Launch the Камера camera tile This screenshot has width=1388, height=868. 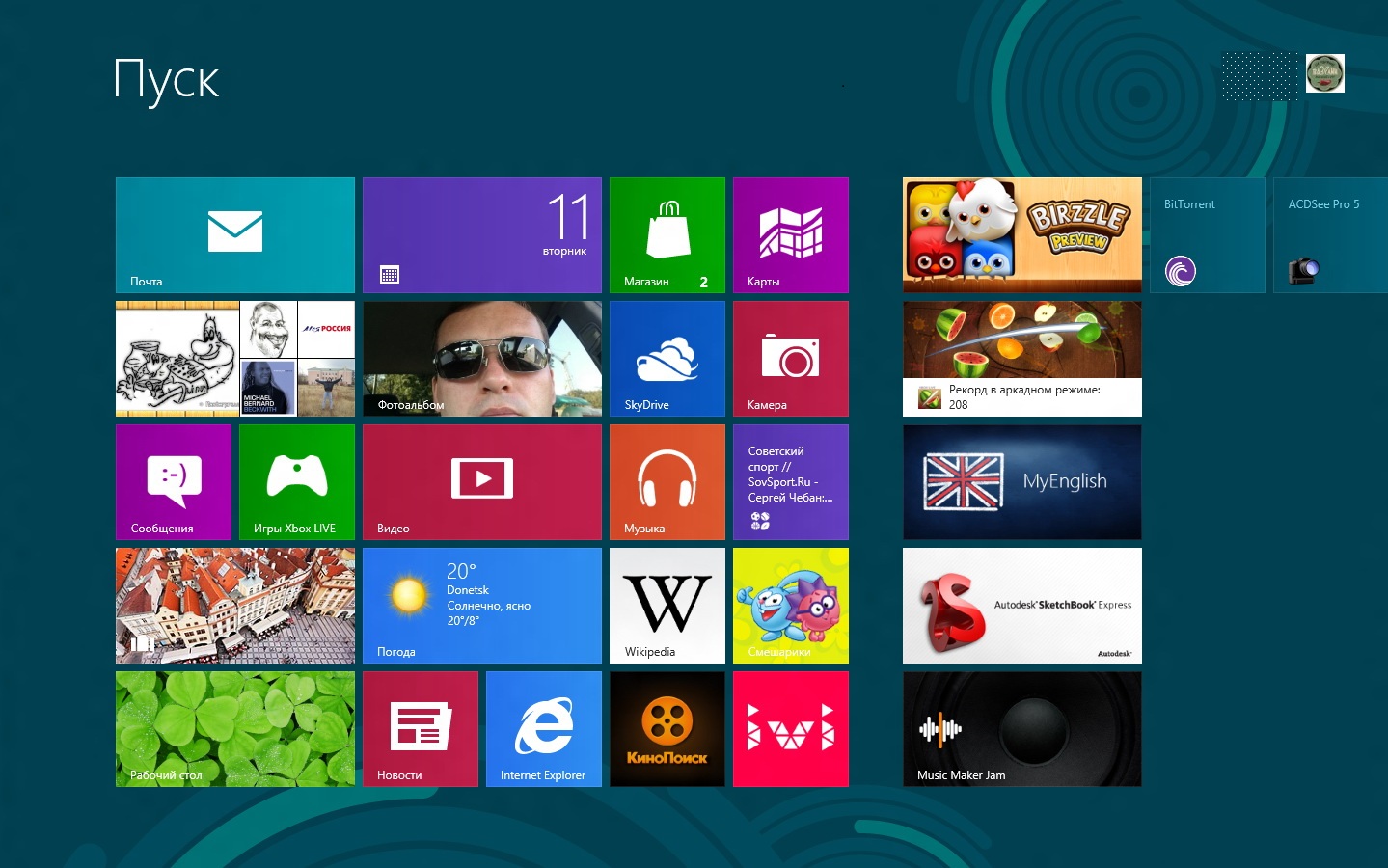(790, 358)
